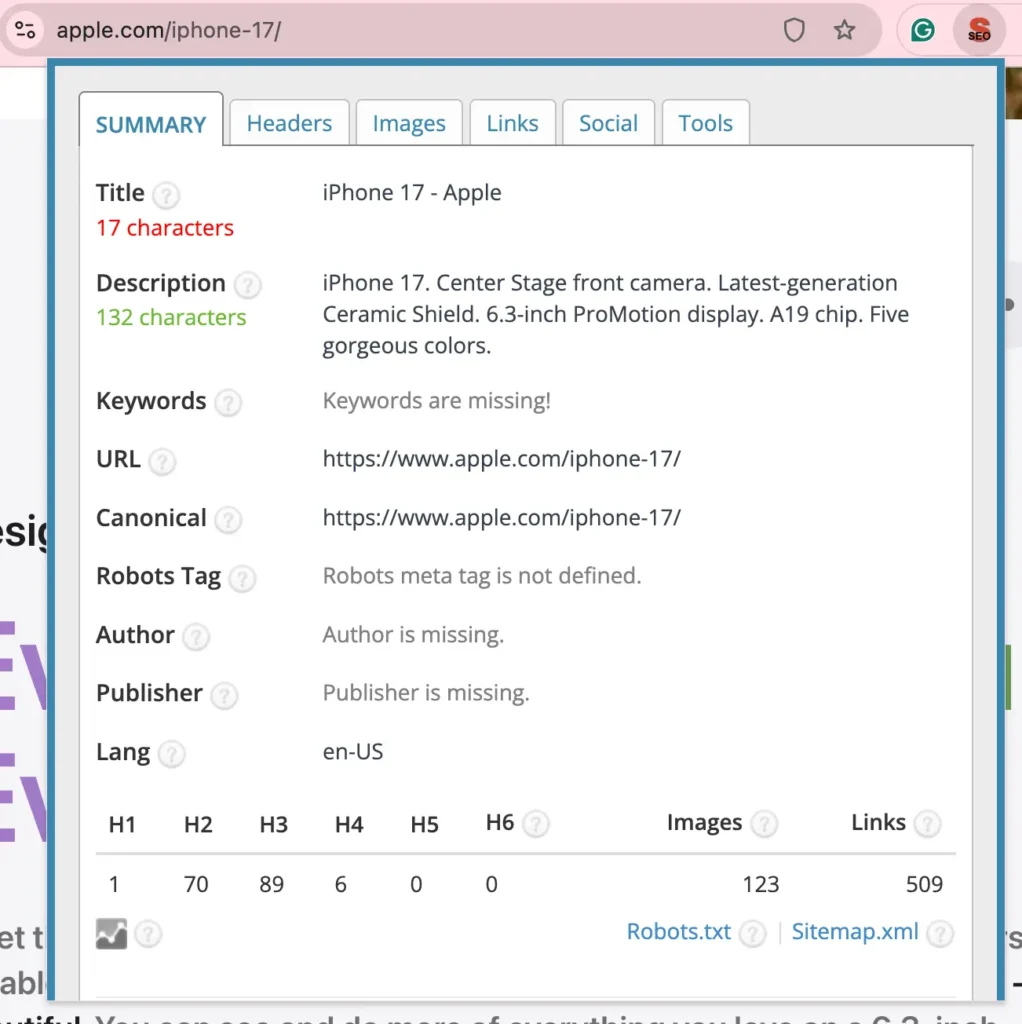
Task: Click the Links count value 509
Action: [x=924, y=884]
